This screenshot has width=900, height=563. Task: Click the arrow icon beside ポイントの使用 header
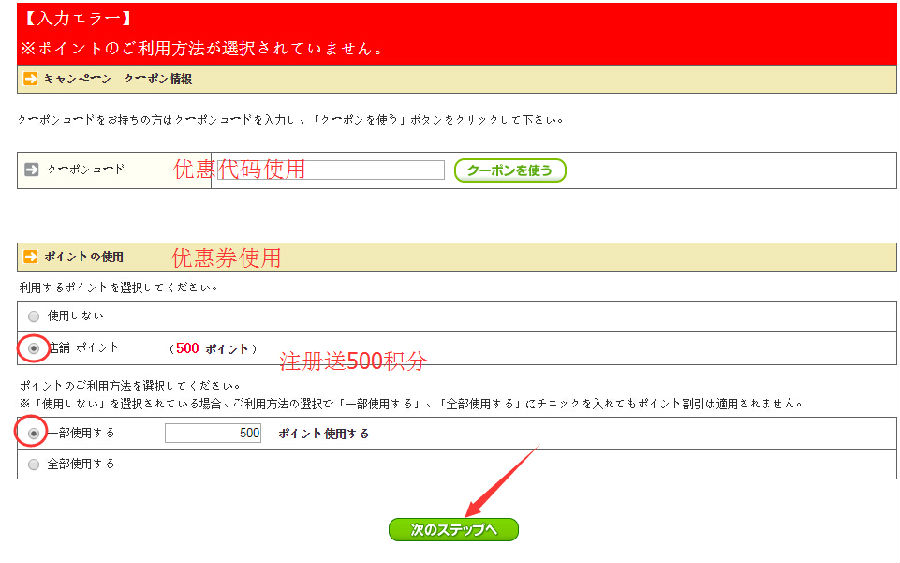[x=30, y=257]
